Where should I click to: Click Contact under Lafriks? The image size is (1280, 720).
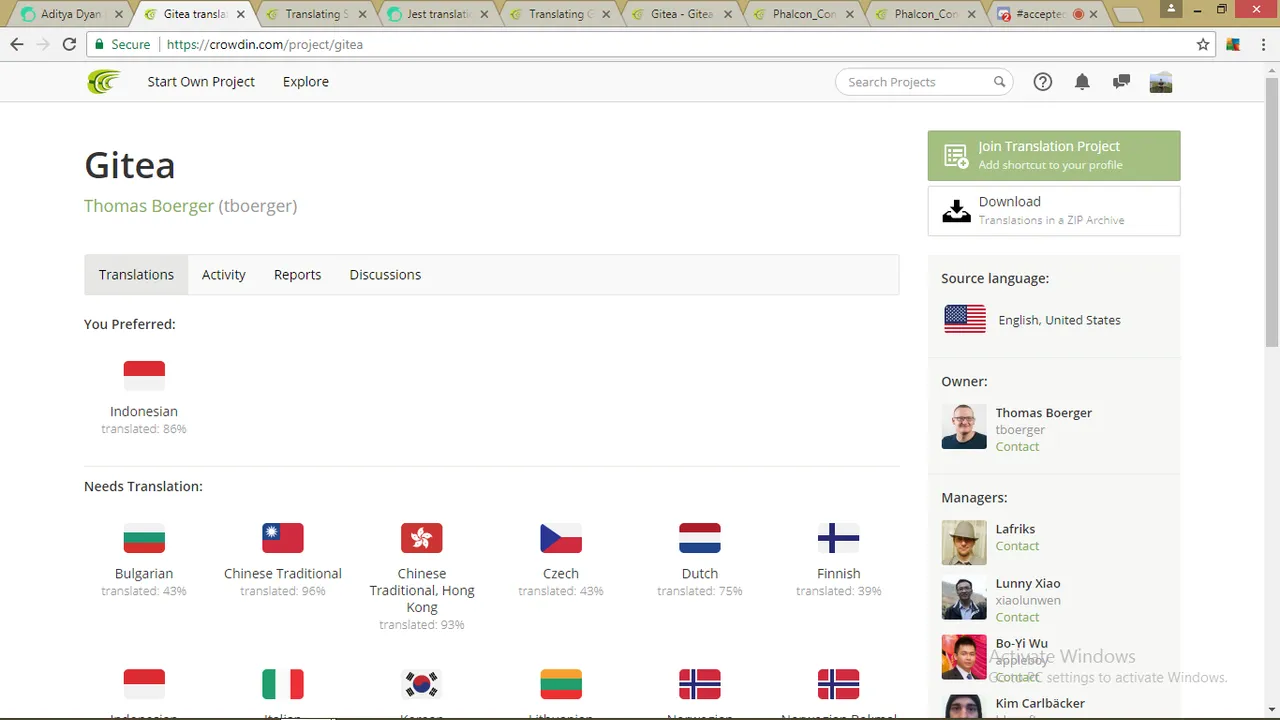[x=1017, y=546]
